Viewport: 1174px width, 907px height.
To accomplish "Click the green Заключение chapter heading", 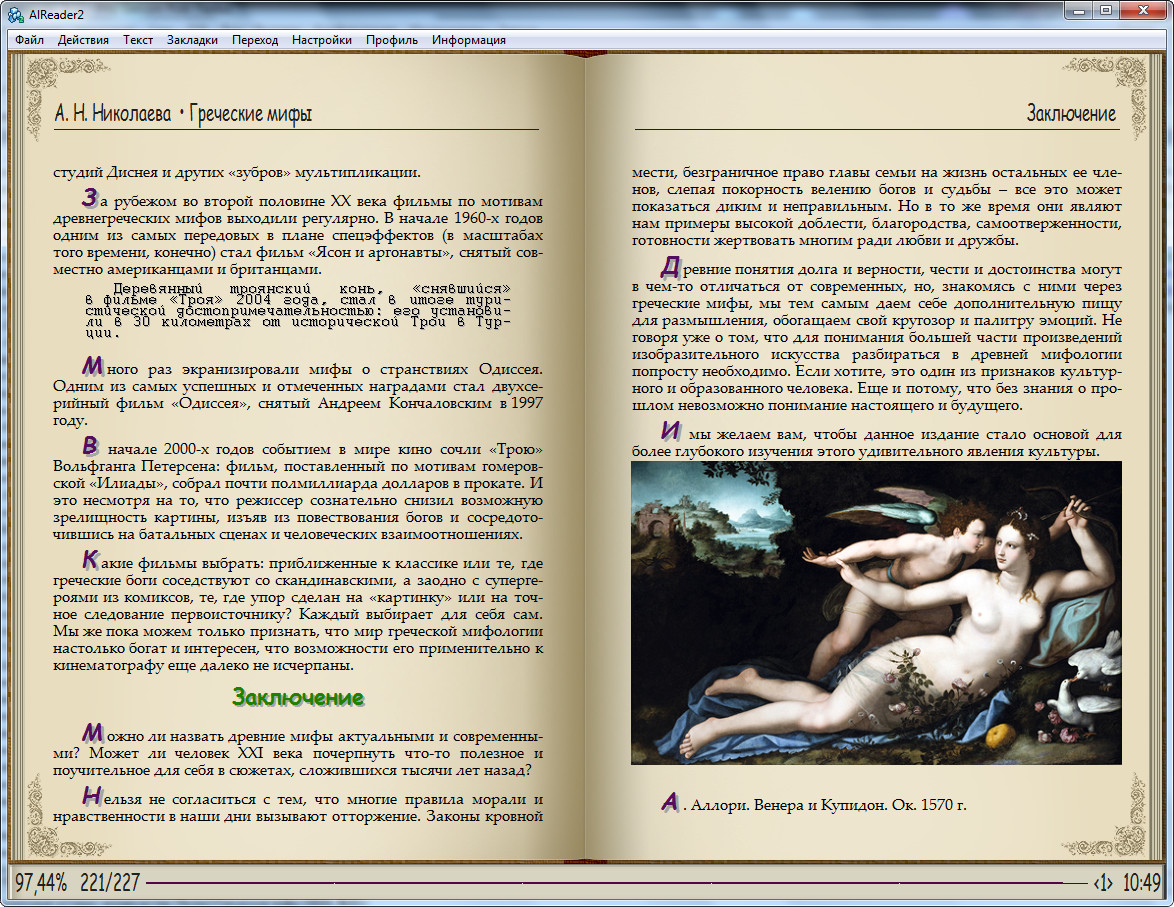I will (x=298, y=697).
